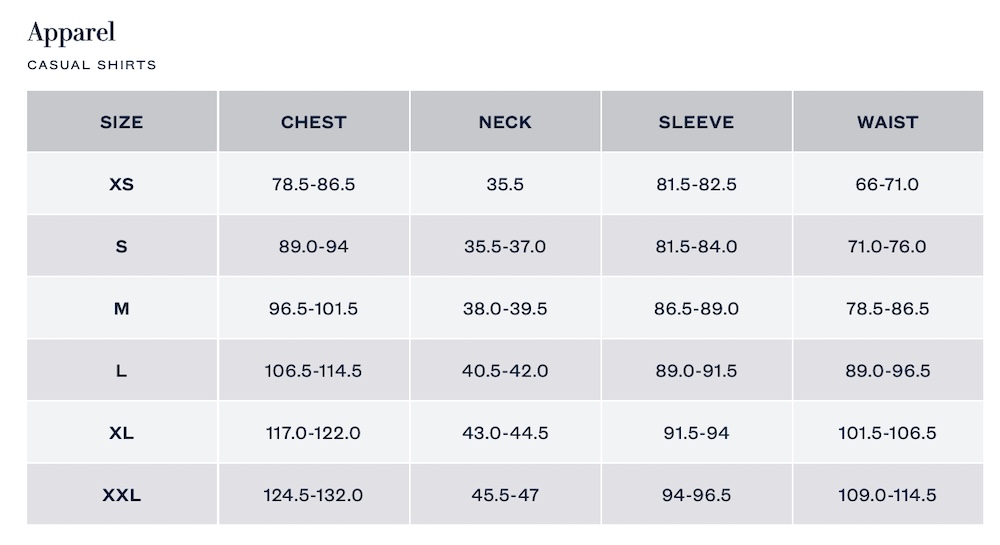1000x545 pixels.
Task: Click XL waist value 101.5-106.5
Action: click(x=887, y=433)
